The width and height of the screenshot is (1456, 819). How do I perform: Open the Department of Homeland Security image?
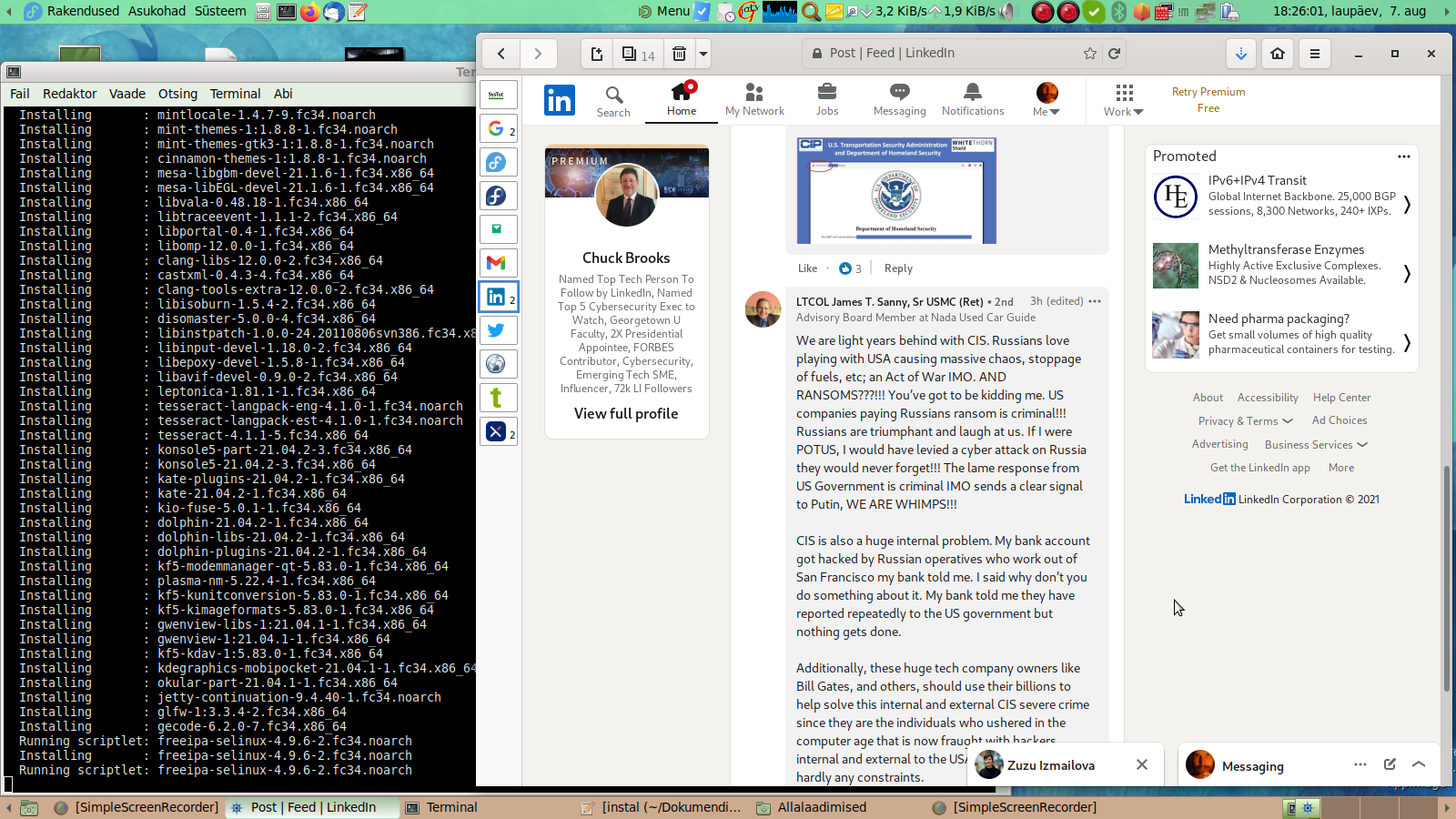[896, 190]
